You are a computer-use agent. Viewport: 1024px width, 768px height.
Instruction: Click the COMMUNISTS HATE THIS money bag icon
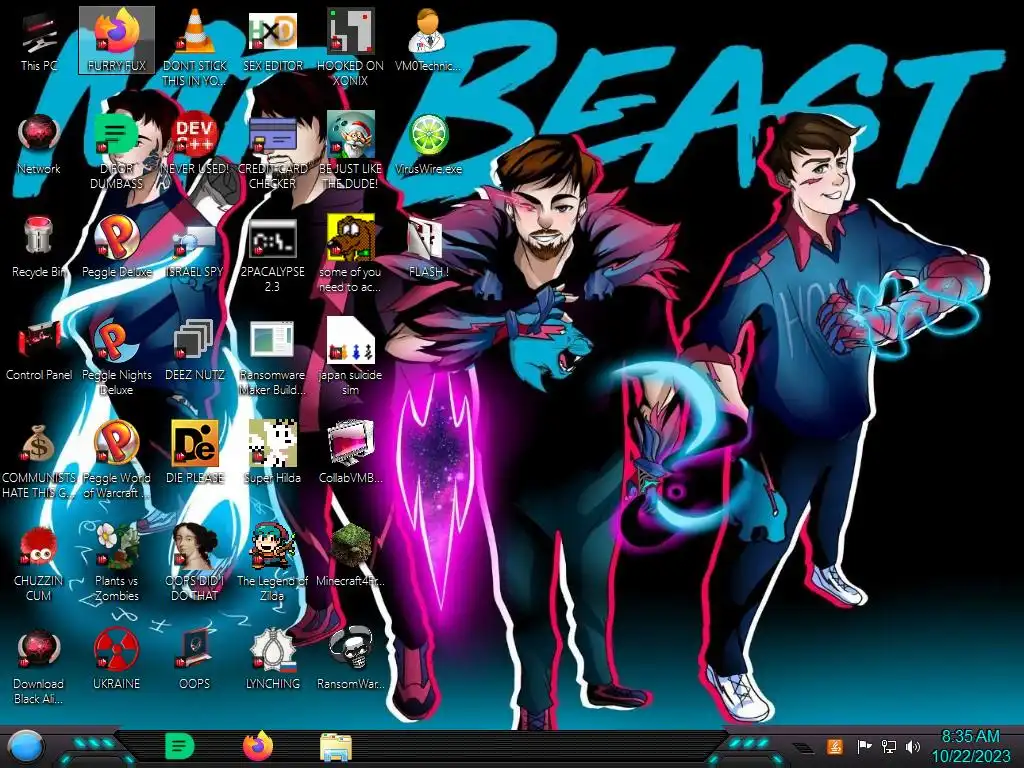pos(39,461)
